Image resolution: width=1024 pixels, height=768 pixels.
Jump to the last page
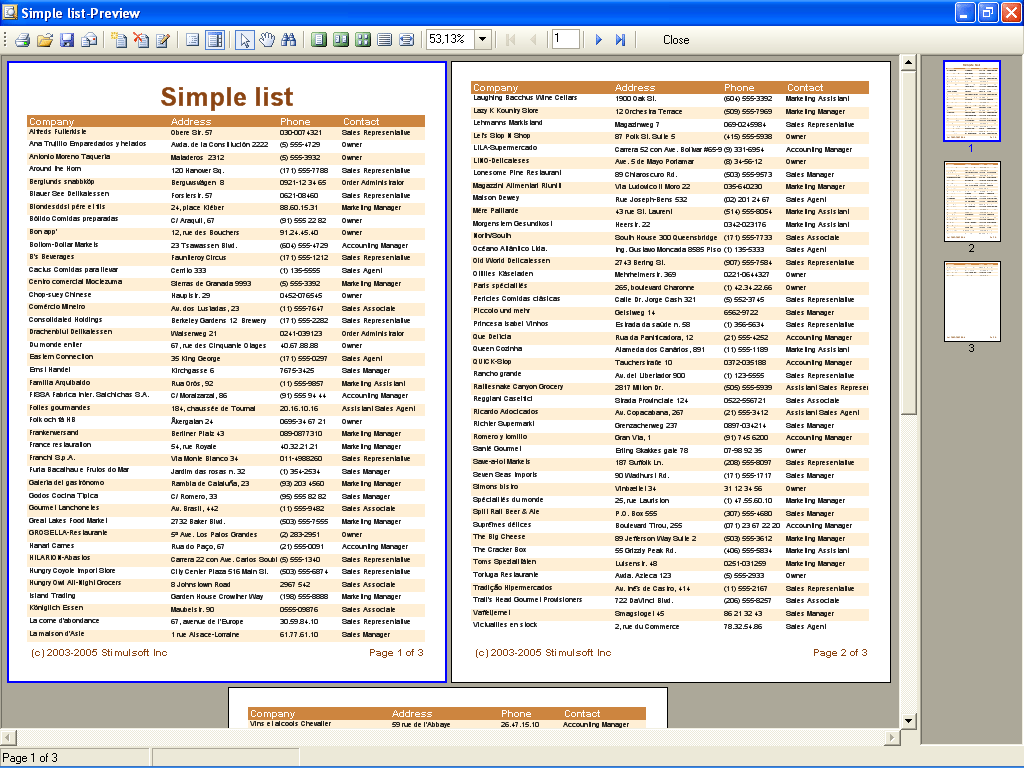coord(621,40)
